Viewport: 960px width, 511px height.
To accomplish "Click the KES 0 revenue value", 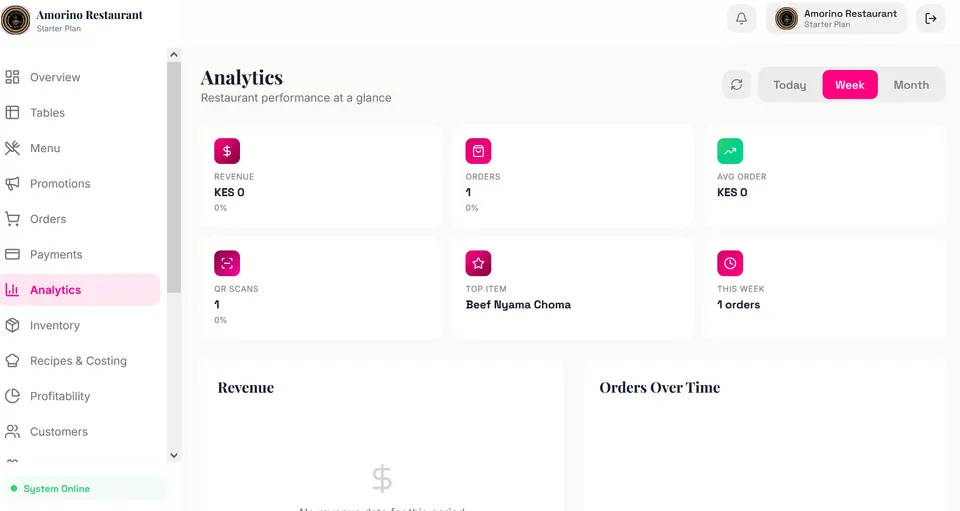I will tap(229, 192).
